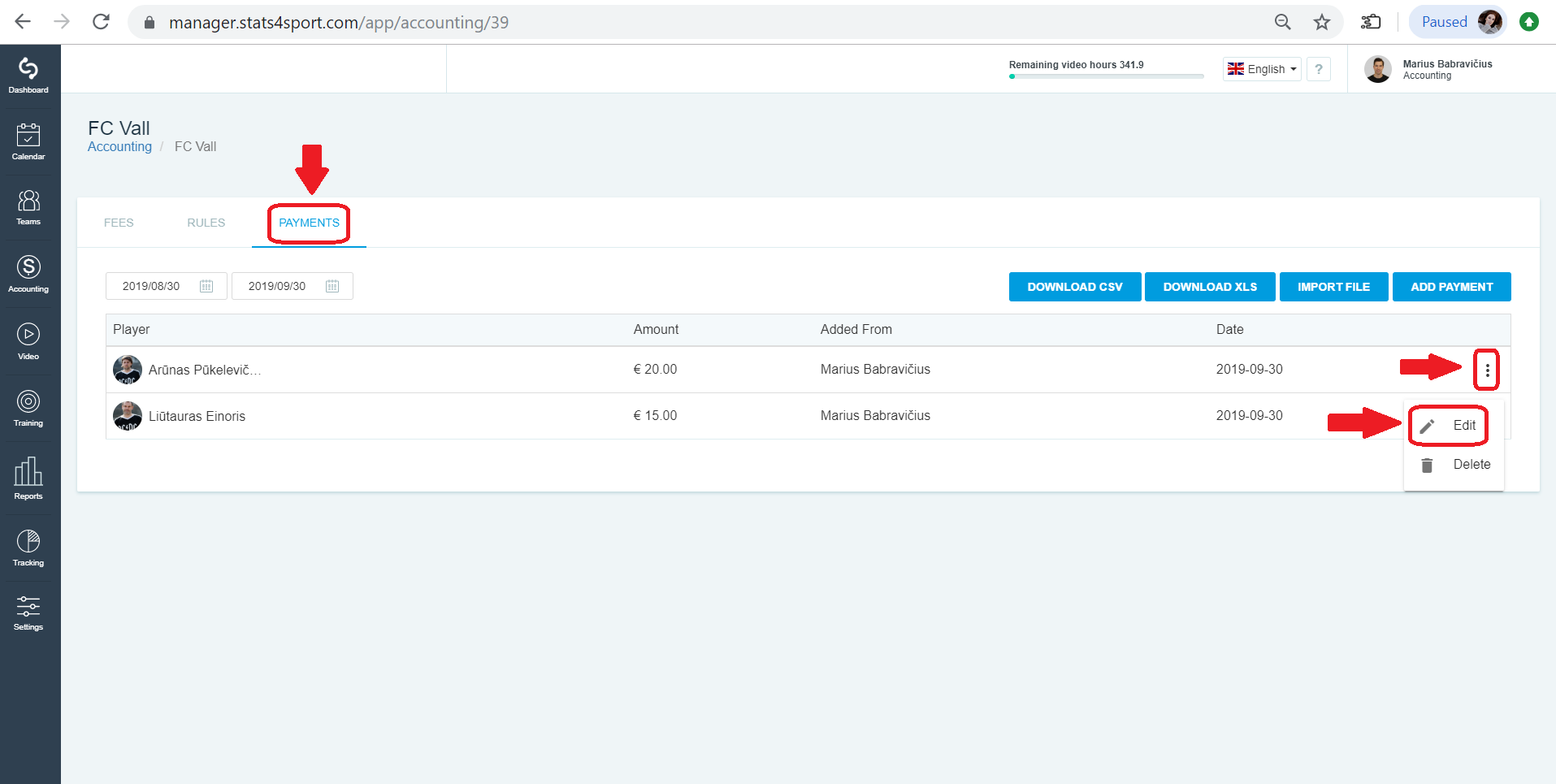This screenshot has width=1556, height=784.
Task: Open calendar picker for 2019/08/30 date
Action: point(206,286)
